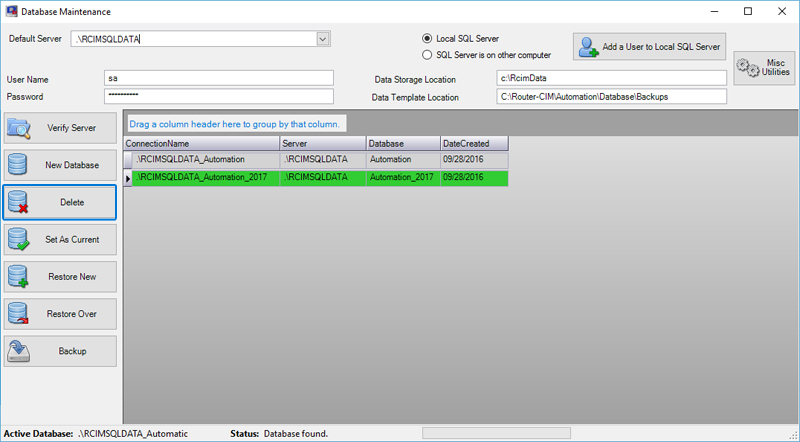The image size is (800, 442).
Task: Edit the Data Storage Location field
Action: coord(610,78)
